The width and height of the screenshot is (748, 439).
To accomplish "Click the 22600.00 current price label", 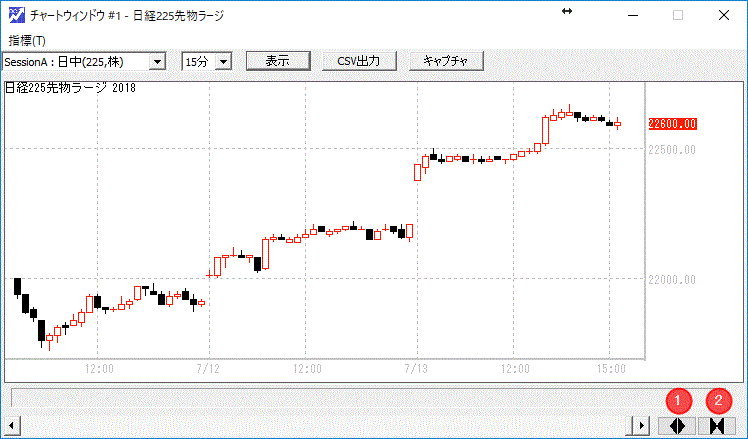I will [x=673, y=124].
